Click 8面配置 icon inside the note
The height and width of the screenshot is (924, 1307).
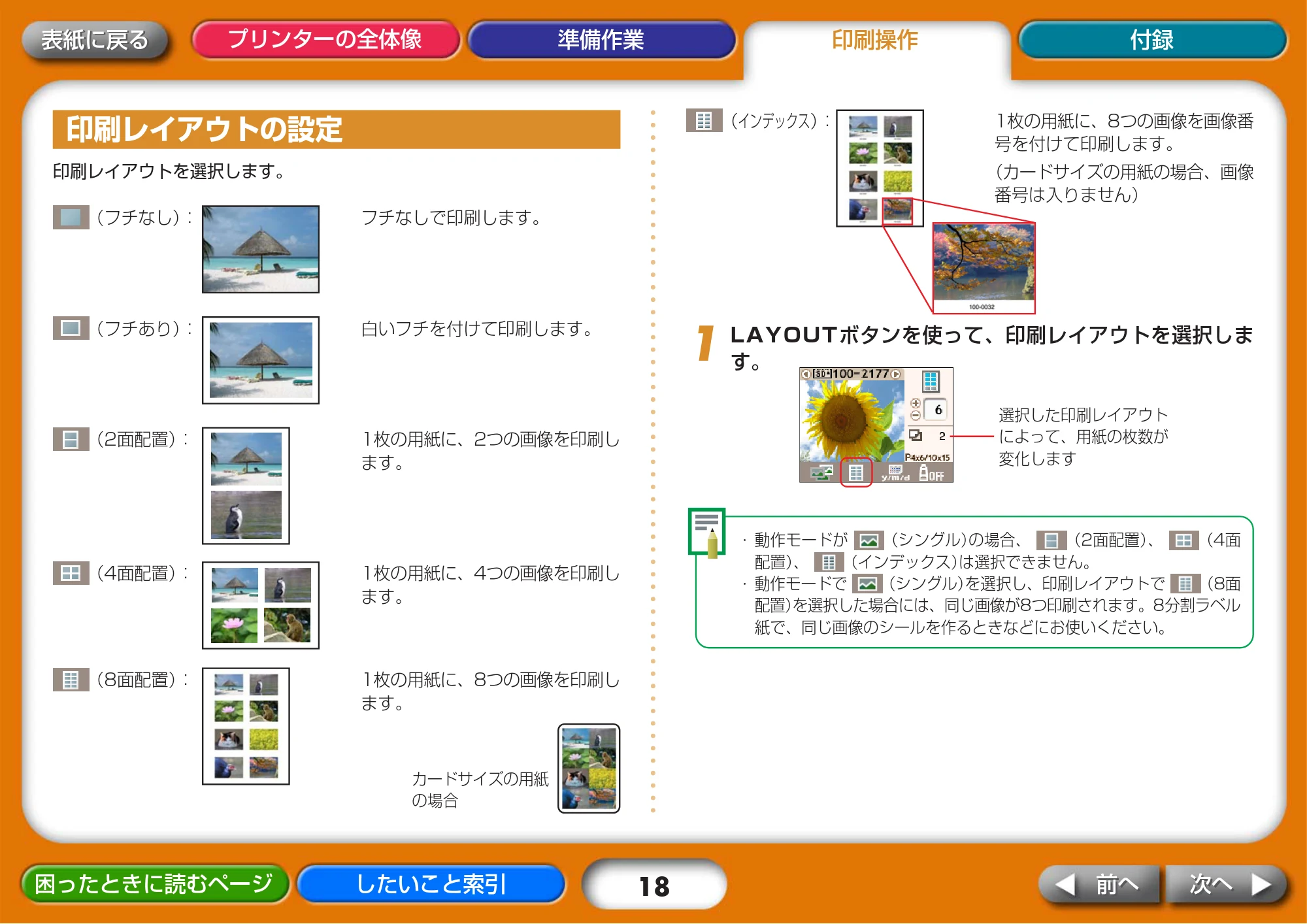[x=1185, y=584]
